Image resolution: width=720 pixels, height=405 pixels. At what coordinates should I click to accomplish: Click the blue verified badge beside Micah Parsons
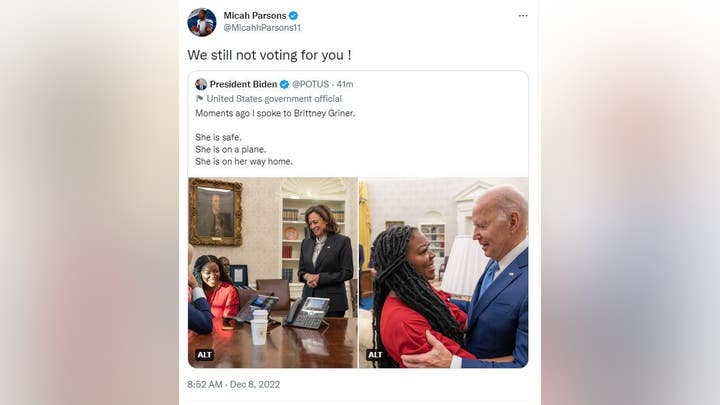click(293, 16)
